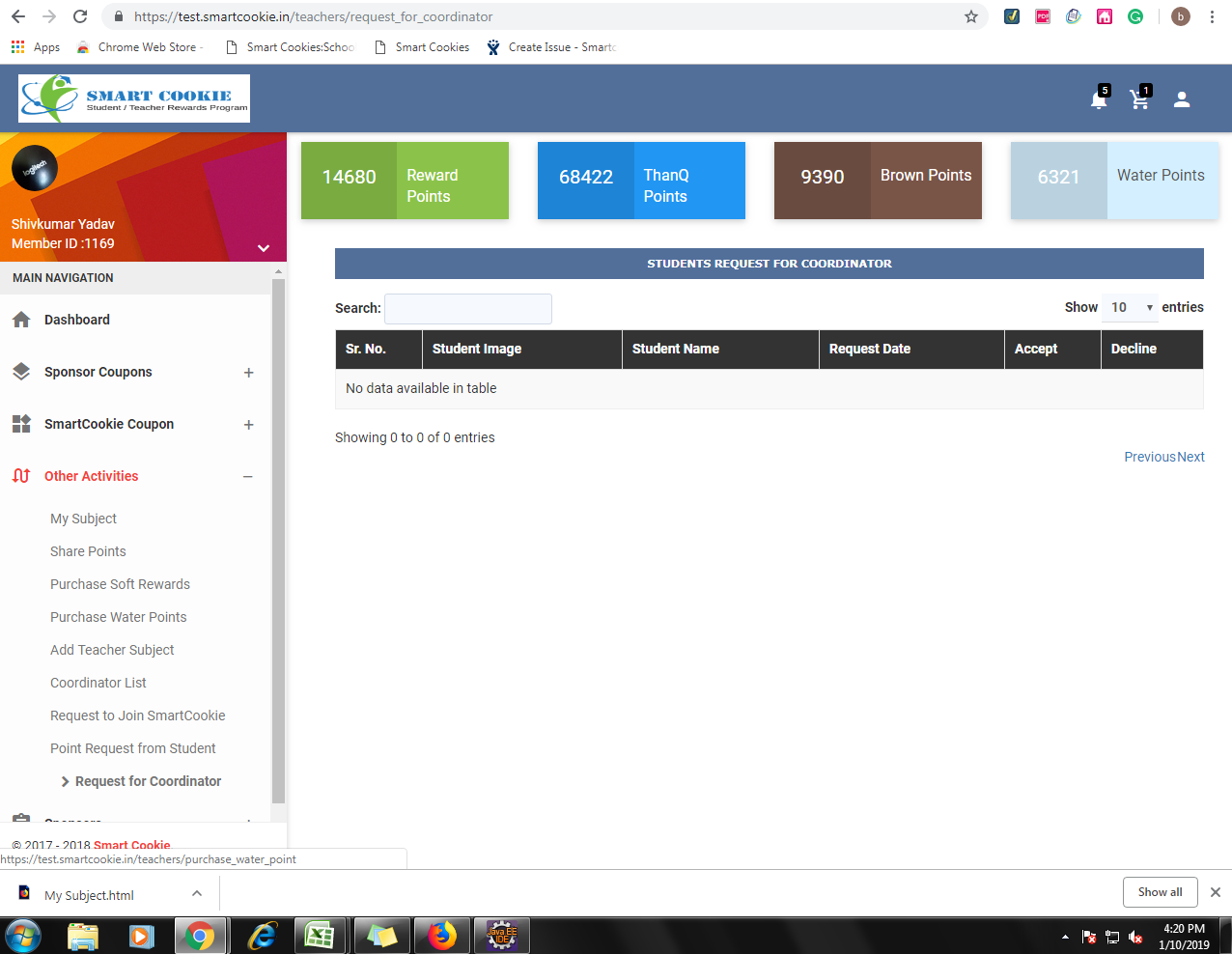Open Firefox from the Windows taskbar
The height and width of the screenshot is (954, 1232).
coord(442,936)
